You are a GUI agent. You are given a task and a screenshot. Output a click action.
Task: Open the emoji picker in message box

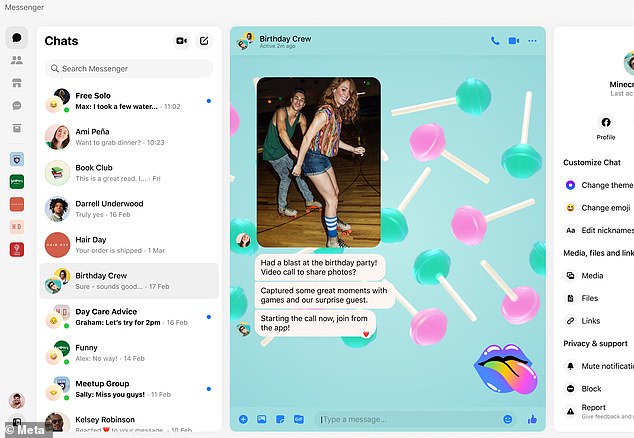coord(508,418)
